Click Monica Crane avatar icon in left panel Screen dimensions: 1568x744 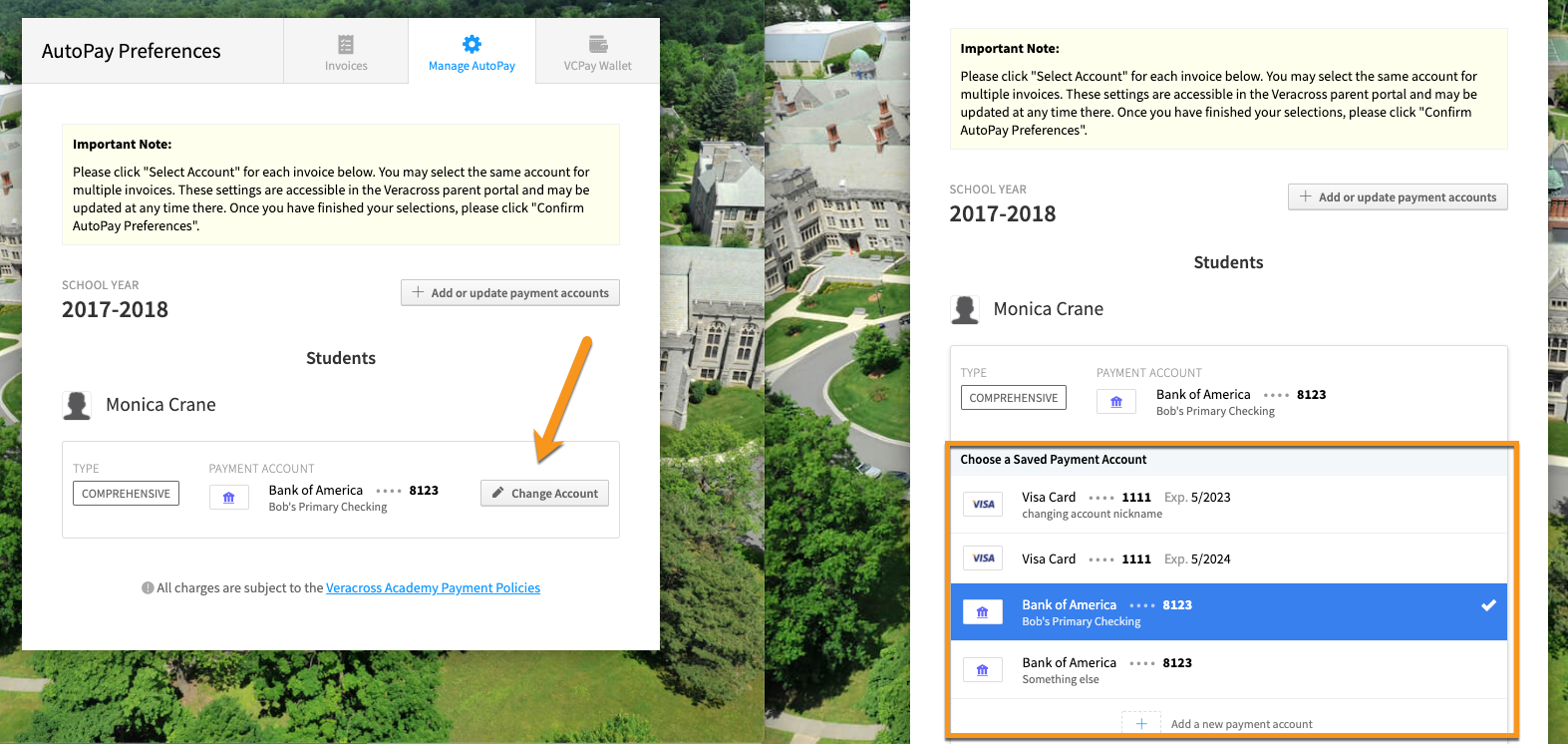[x=77, y=405]
